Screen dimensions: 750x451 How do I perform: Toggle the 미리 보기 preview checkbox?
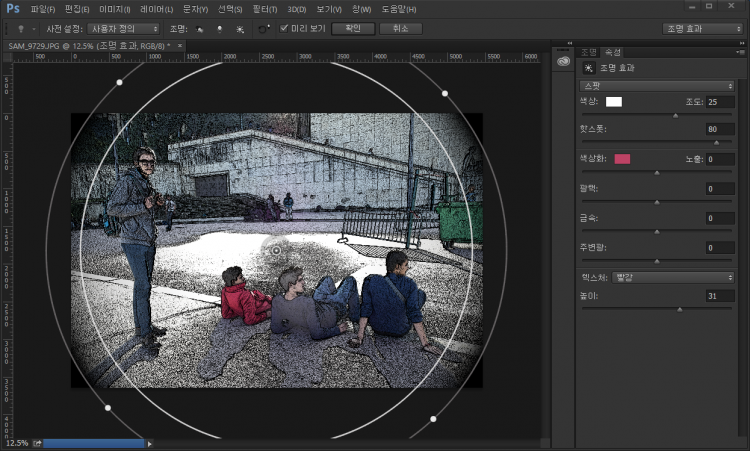pos(285,29)
